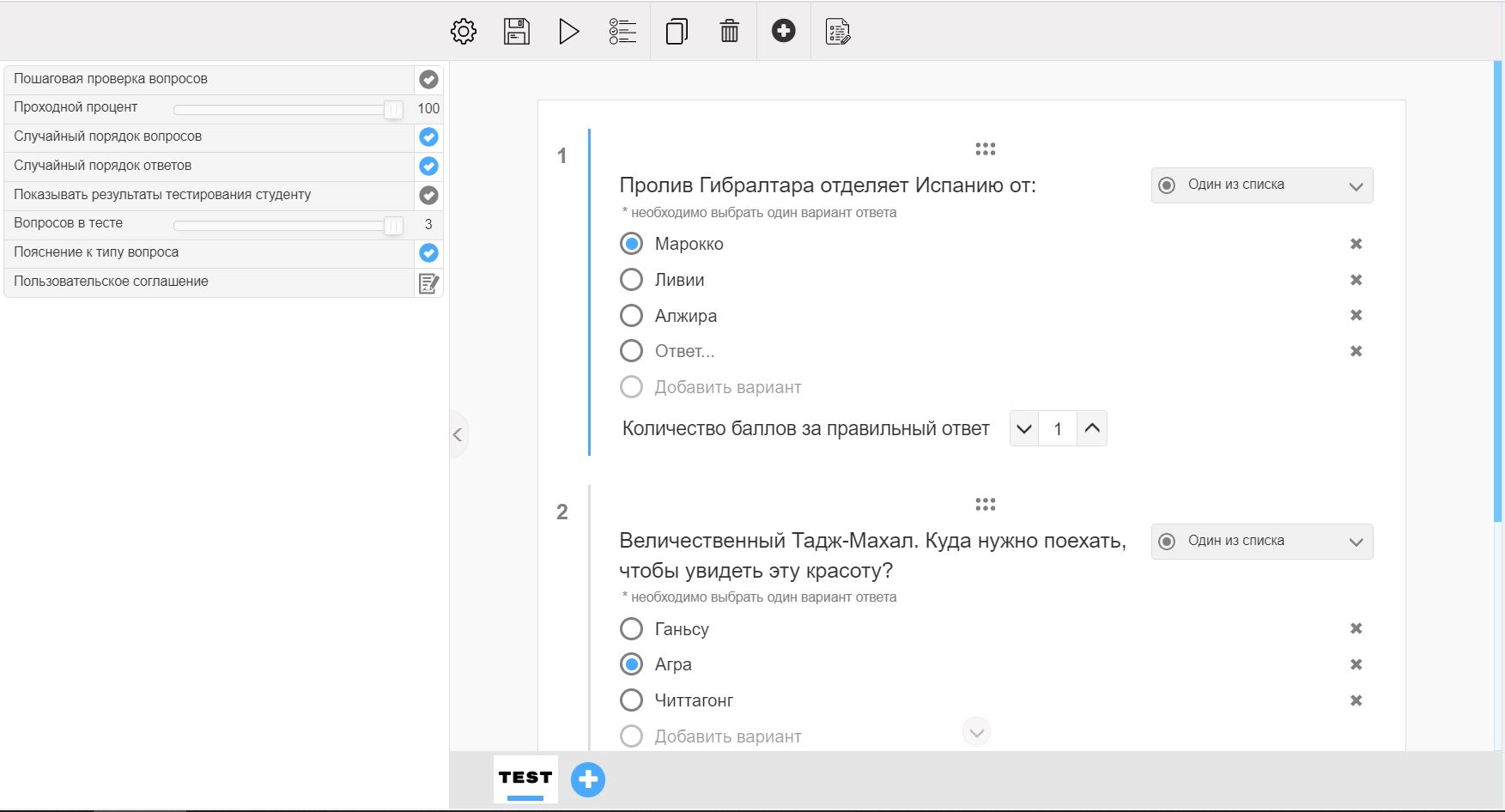Viewport: 1505px width, 812px height.
Task: Collapse the left settings panel arrow
Action: coord(458,434)
